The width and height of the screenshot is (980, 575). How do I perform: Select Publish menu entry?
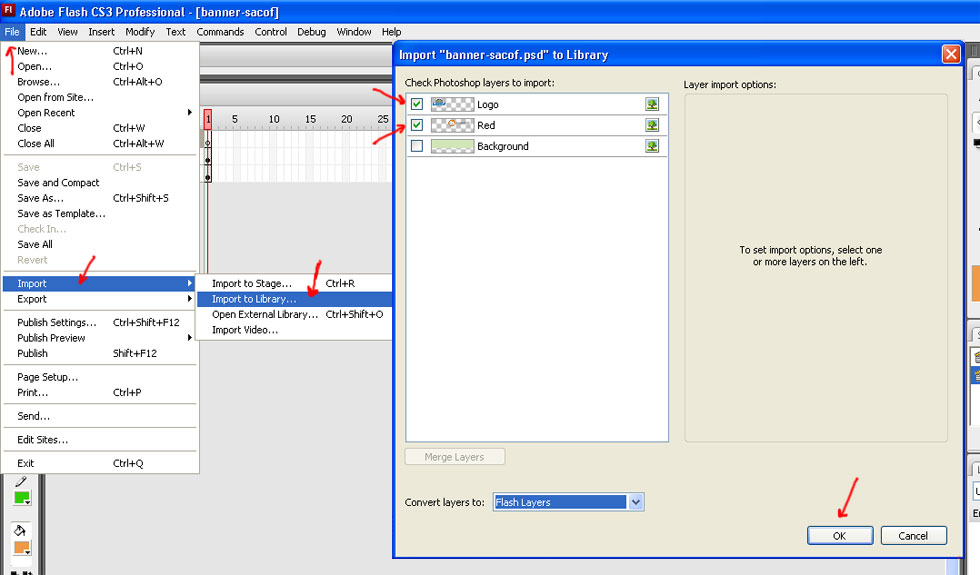pos(100,353)
